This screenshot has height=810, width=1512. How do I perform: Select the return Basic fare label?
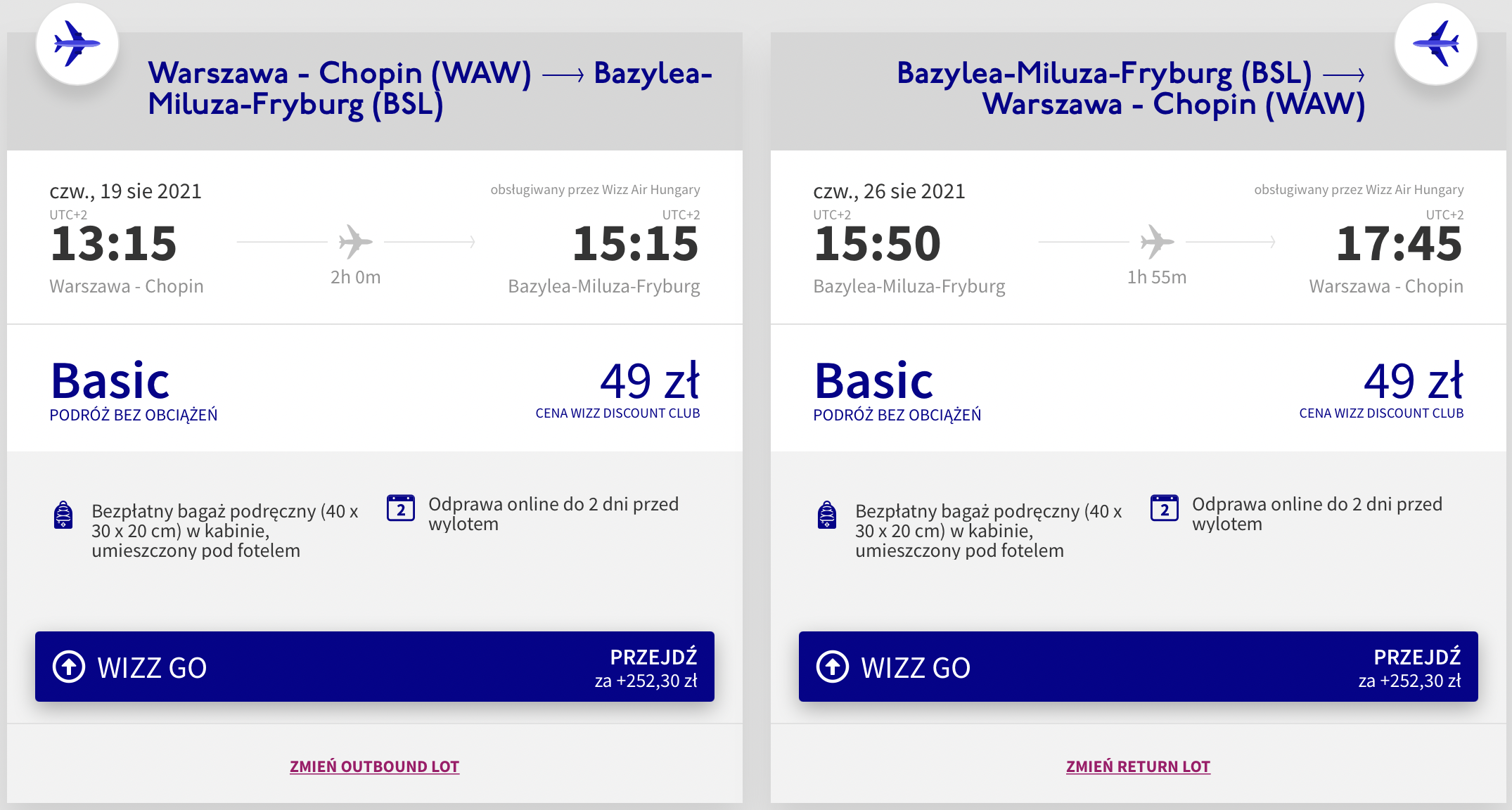point(874,380)
